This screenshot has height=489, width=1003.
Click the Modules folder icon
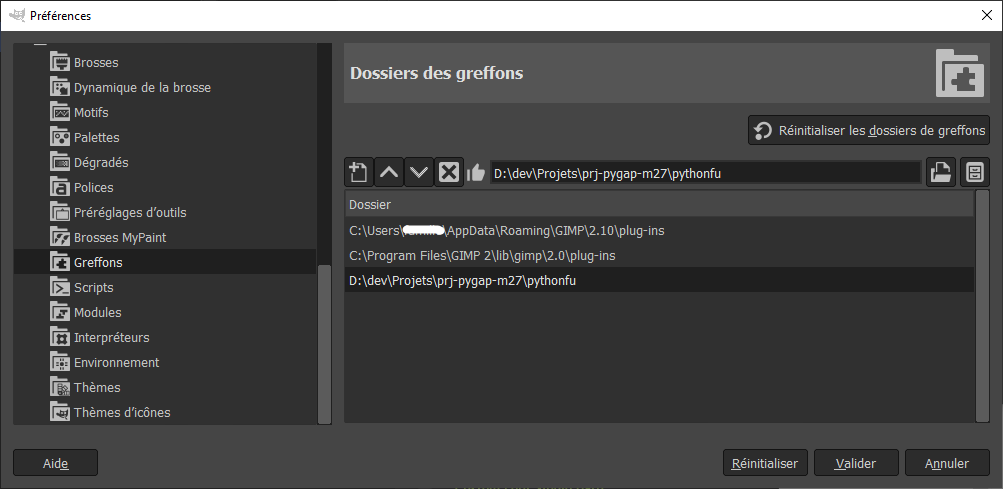point(60,312)
